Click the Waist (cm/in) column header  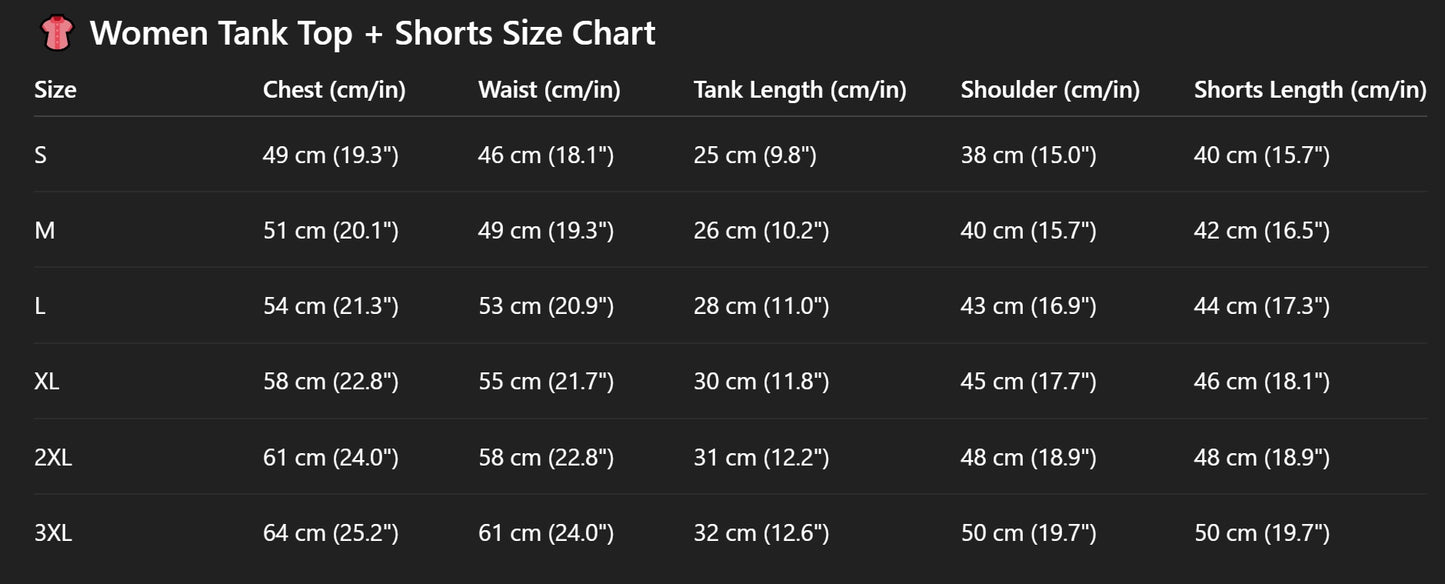(x=549, y=90)
